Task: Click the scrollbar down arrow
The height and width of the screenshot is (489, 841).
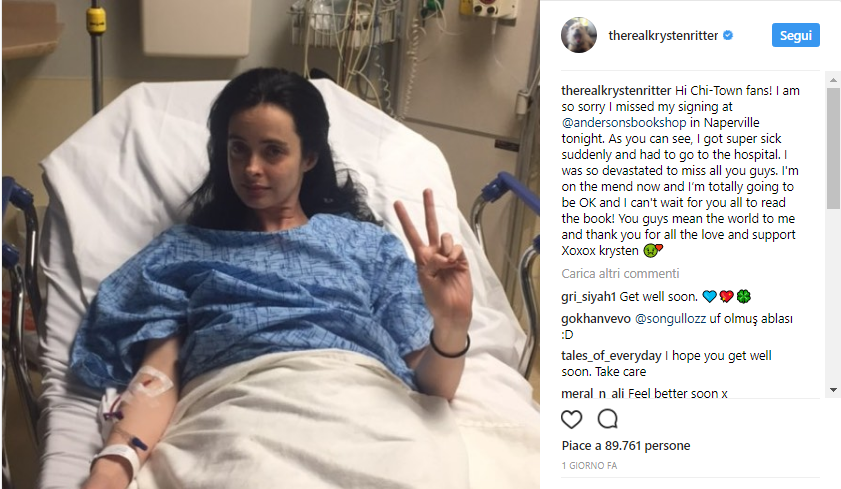Action: coord(833,390)
